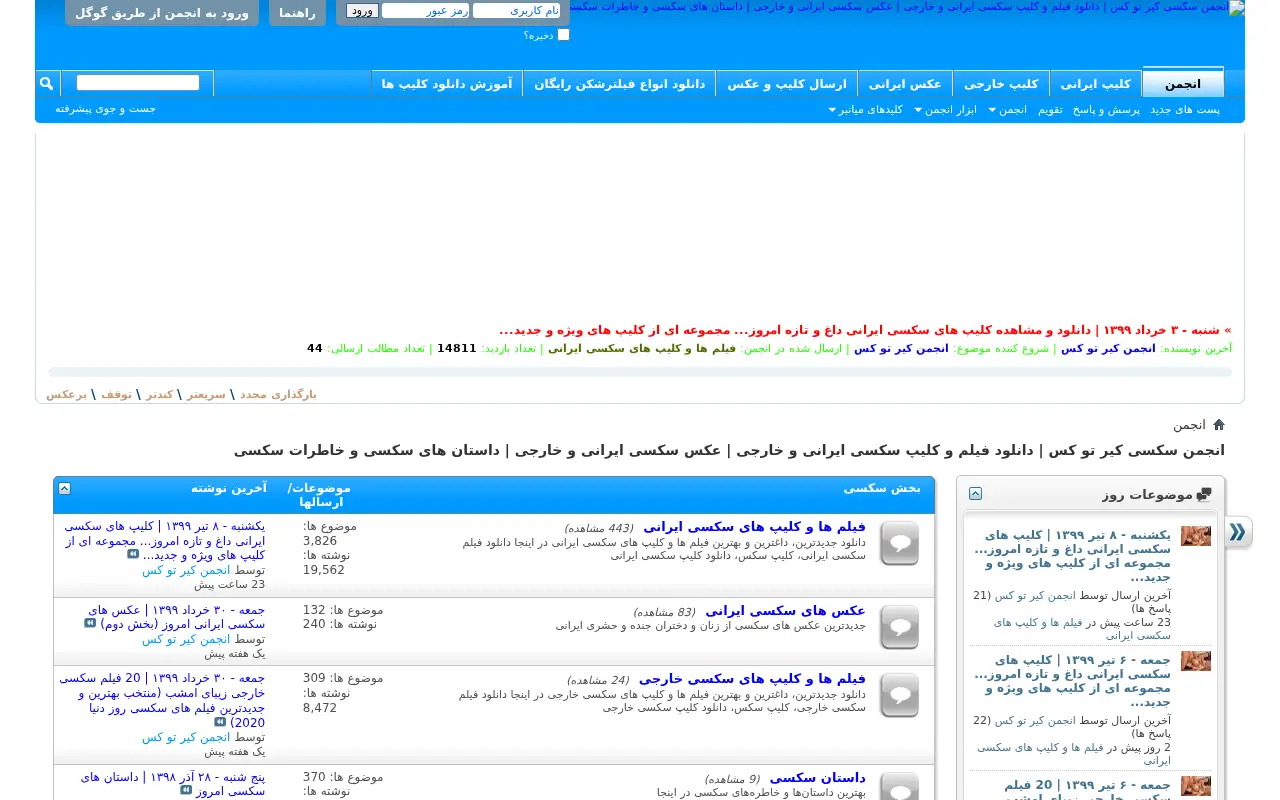Screen dimensions: 1280x800
Task: Open the عکس ایرانی tab
Action: pyautogui.click(x=905, y=83)
